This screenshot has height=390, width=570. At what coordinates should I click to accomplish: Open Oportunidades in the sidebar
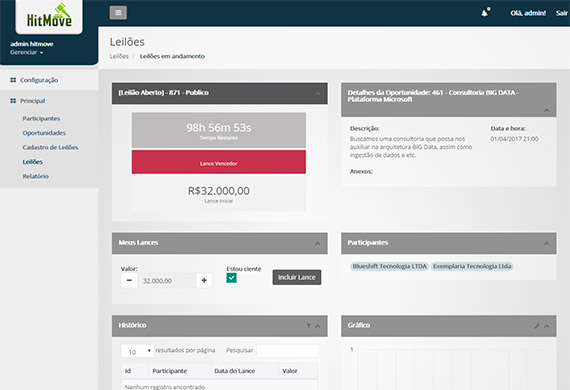44,133
